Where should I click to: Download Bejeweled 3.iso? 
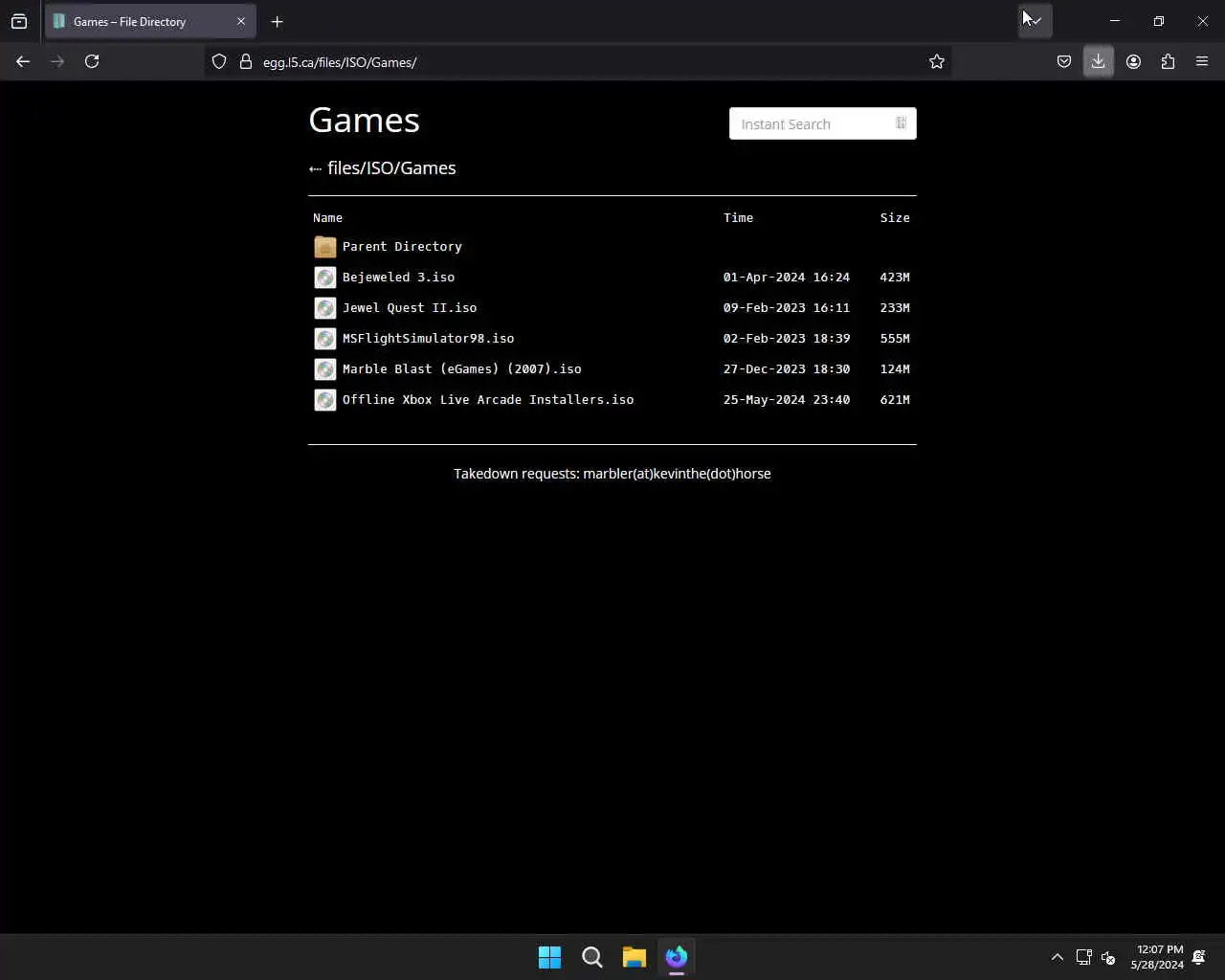[398, 277]
